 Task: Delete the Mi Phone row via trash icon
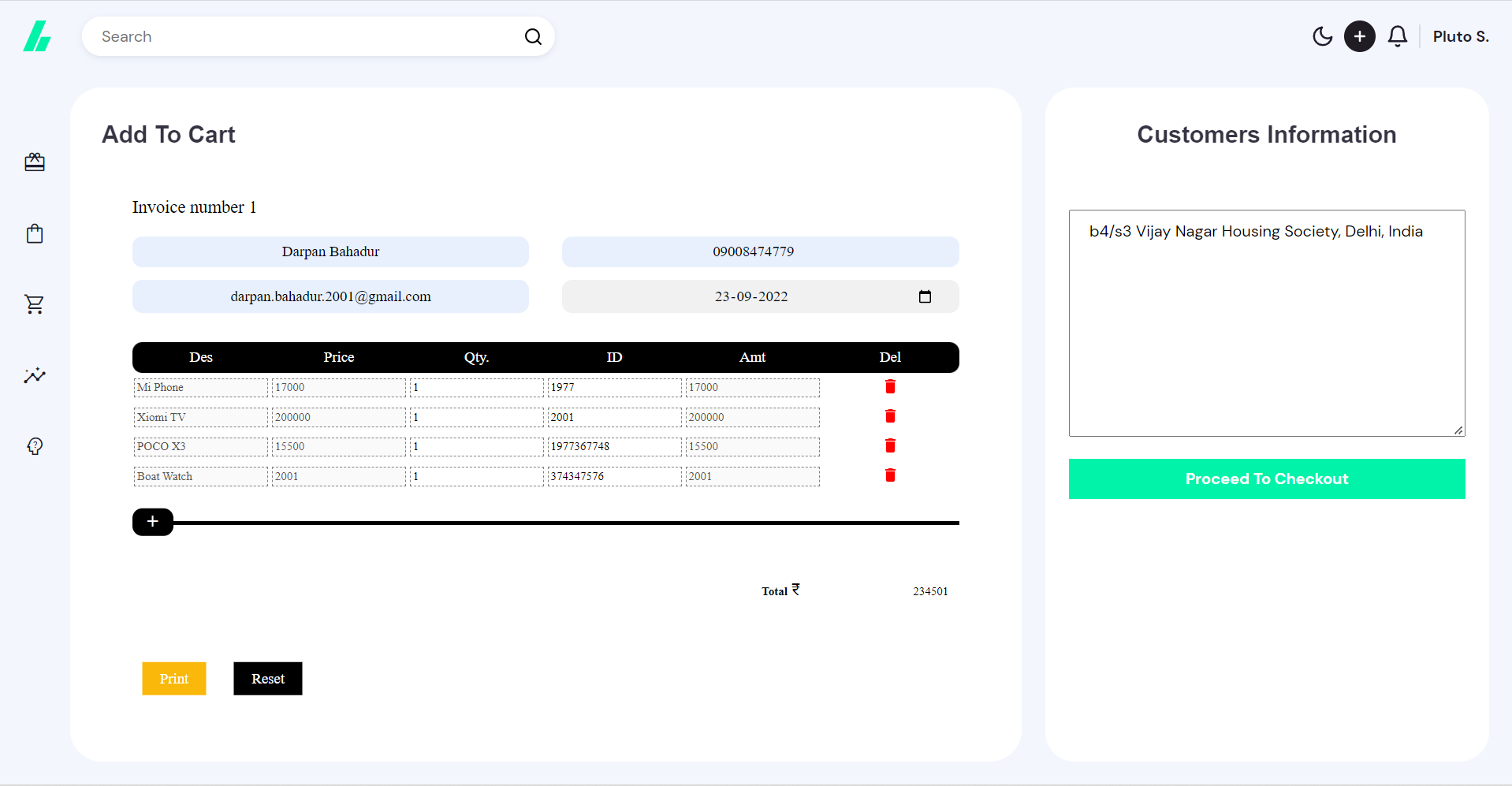click(x=890, y=387)
